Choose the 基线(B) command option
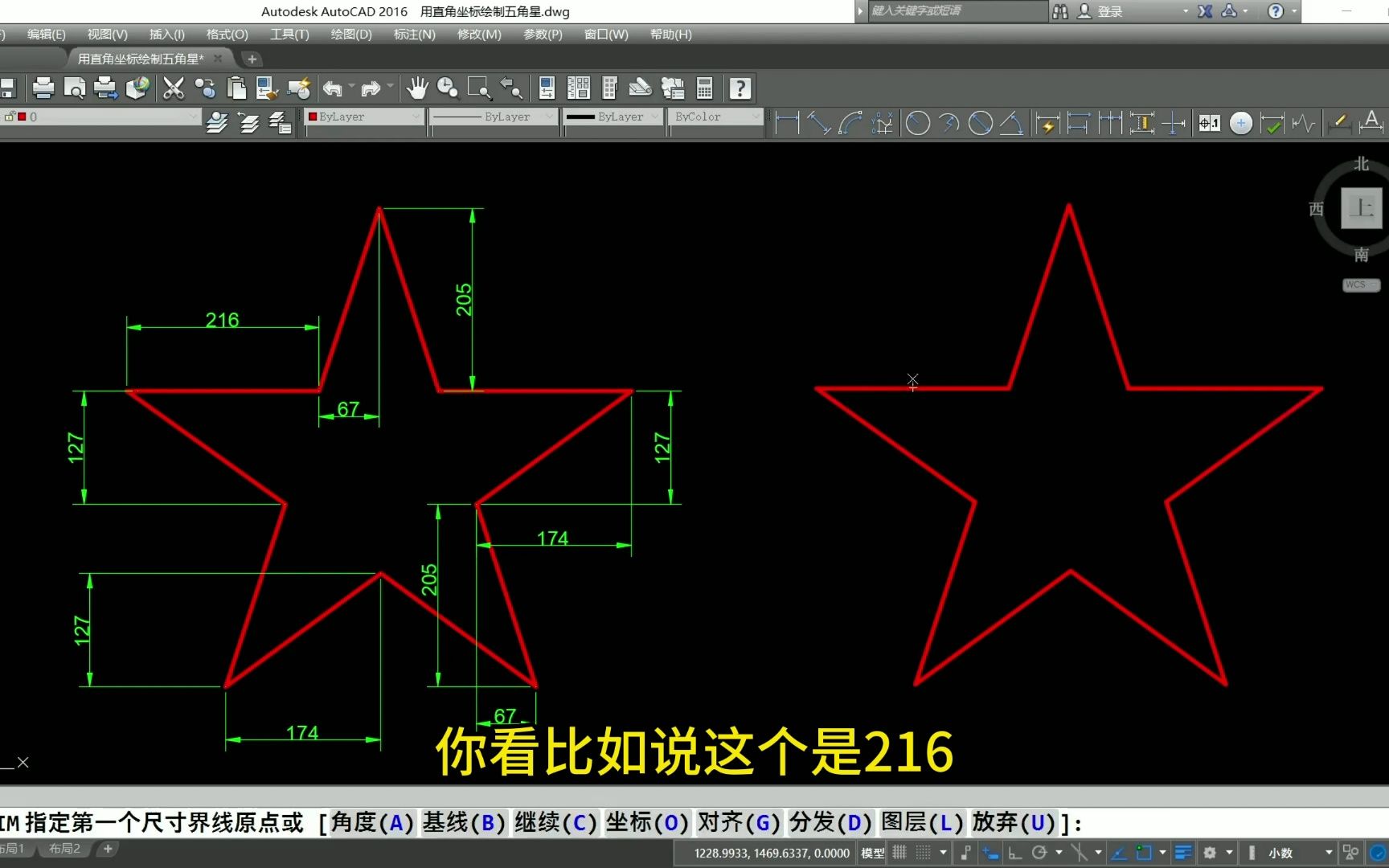This screenshot has height=868, width=1389. [464, 823]
